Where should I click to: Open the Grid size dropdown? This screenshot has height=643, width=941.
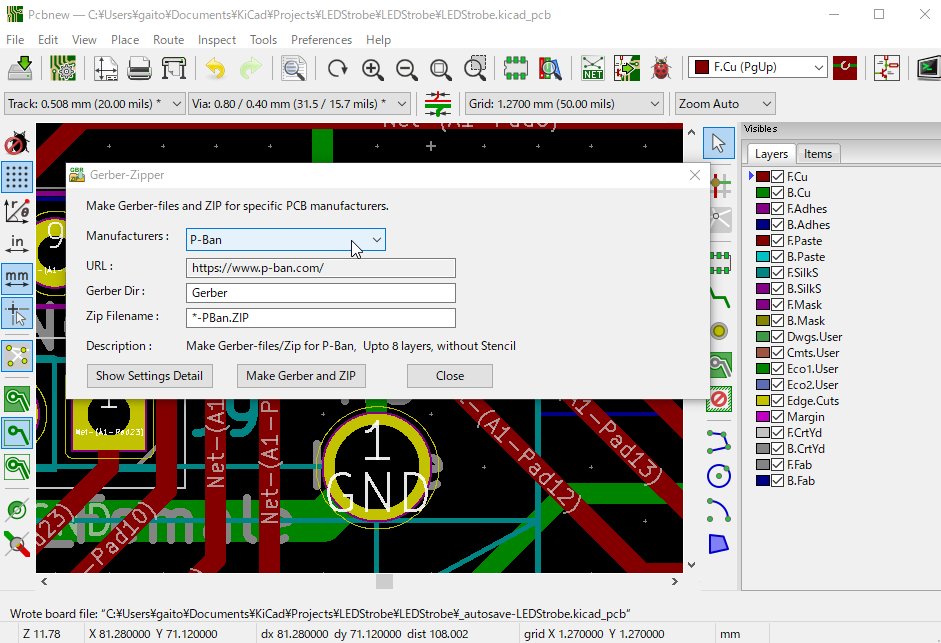(x=564, y=104)
